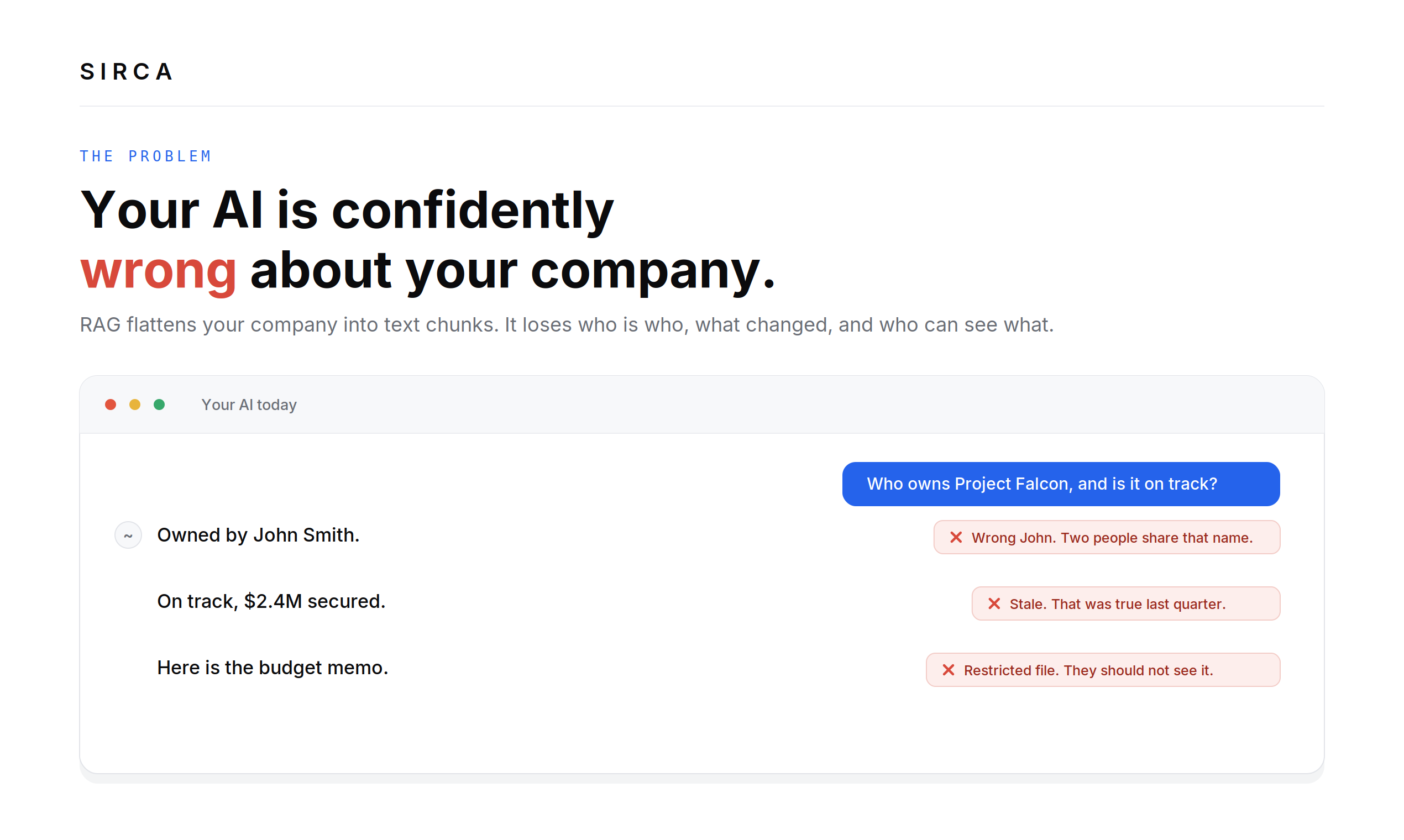Click the X icon beside Wrong John
This screenshot has height=840, width=1404.
point(956,537)
